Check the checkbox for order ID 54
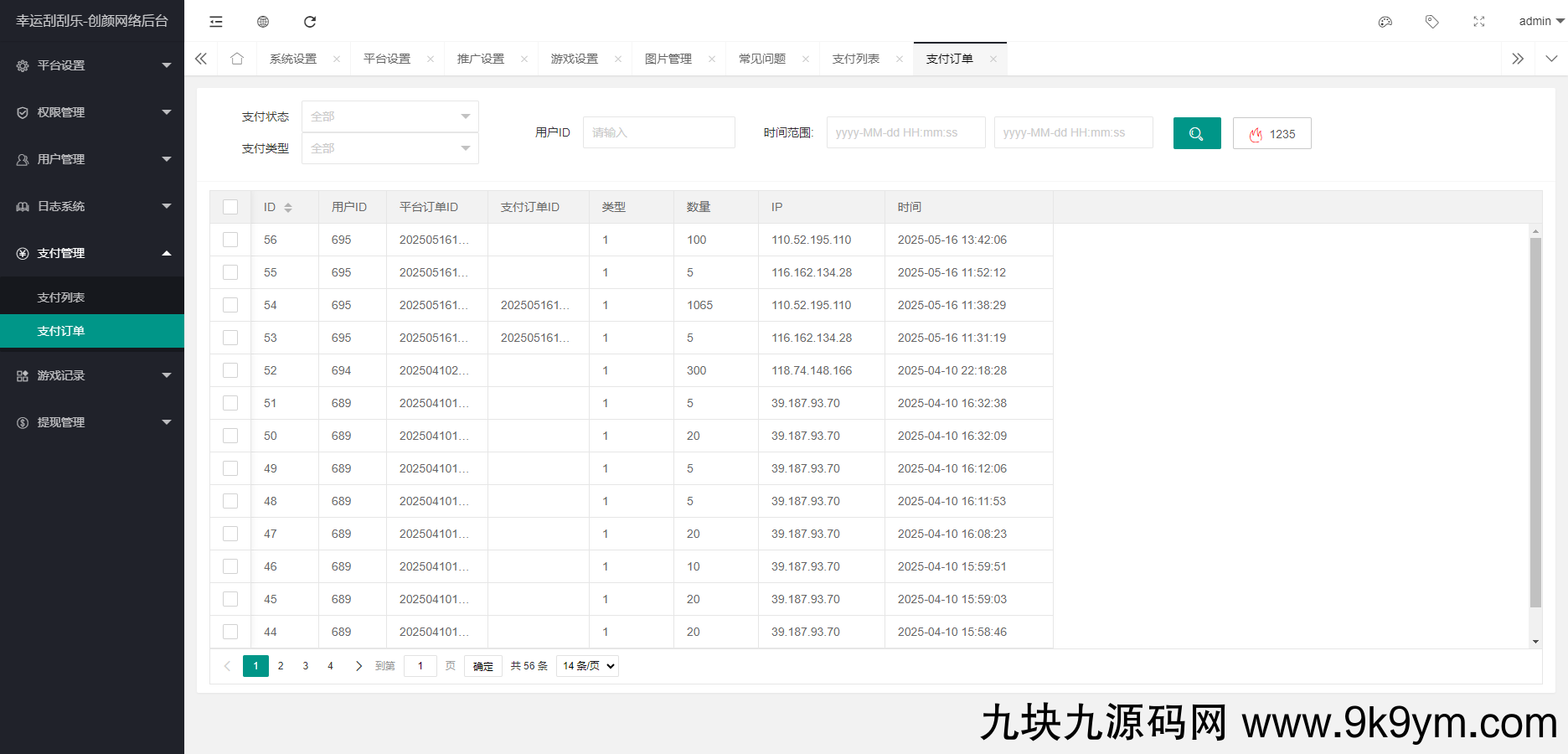 [230, 305]
